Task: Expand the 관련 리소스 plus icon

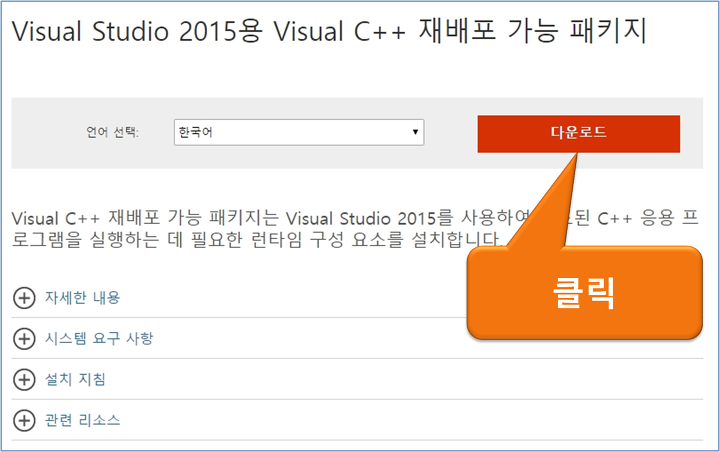Action: 24,421
